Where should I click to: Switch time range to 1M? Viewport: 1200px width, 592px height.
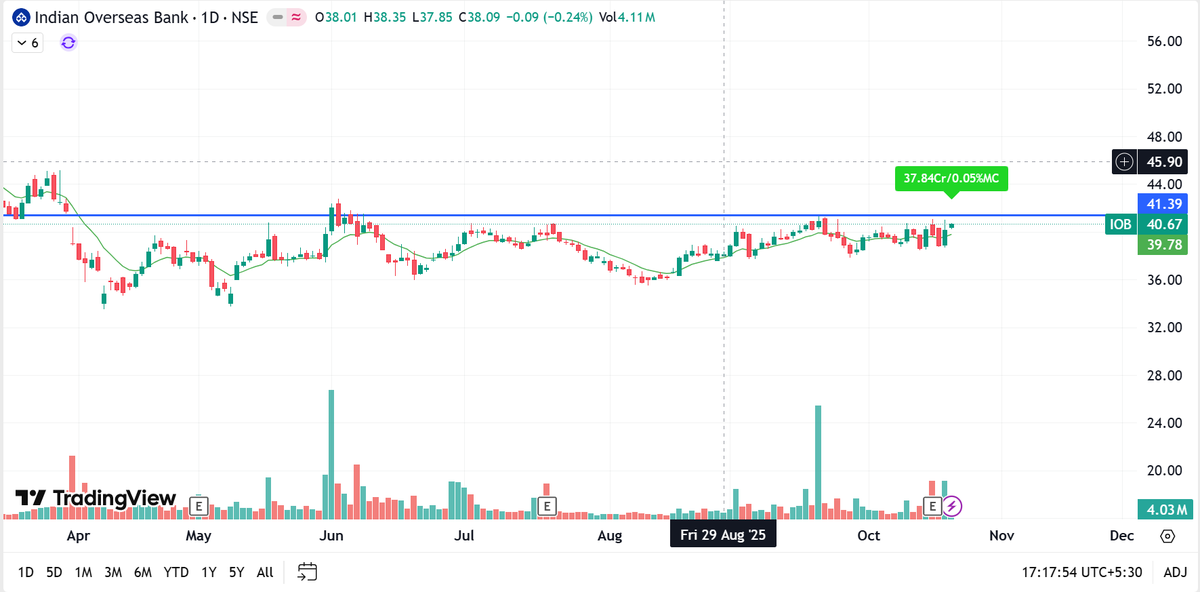click(x=83, y=572)
